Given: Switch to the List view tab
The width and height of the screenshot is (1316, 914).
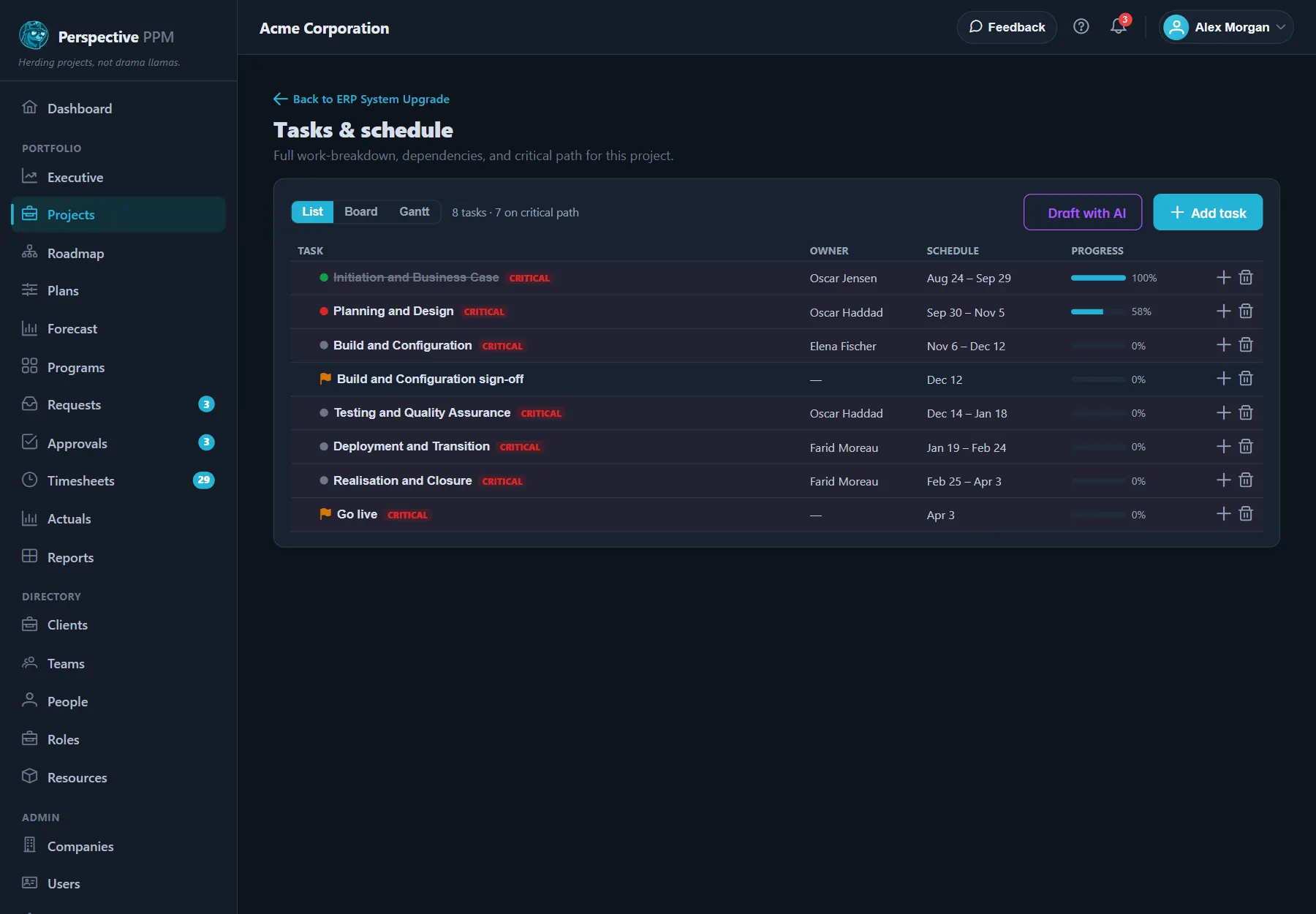Looking at the screenshot, I should click(x=312, y=212).
